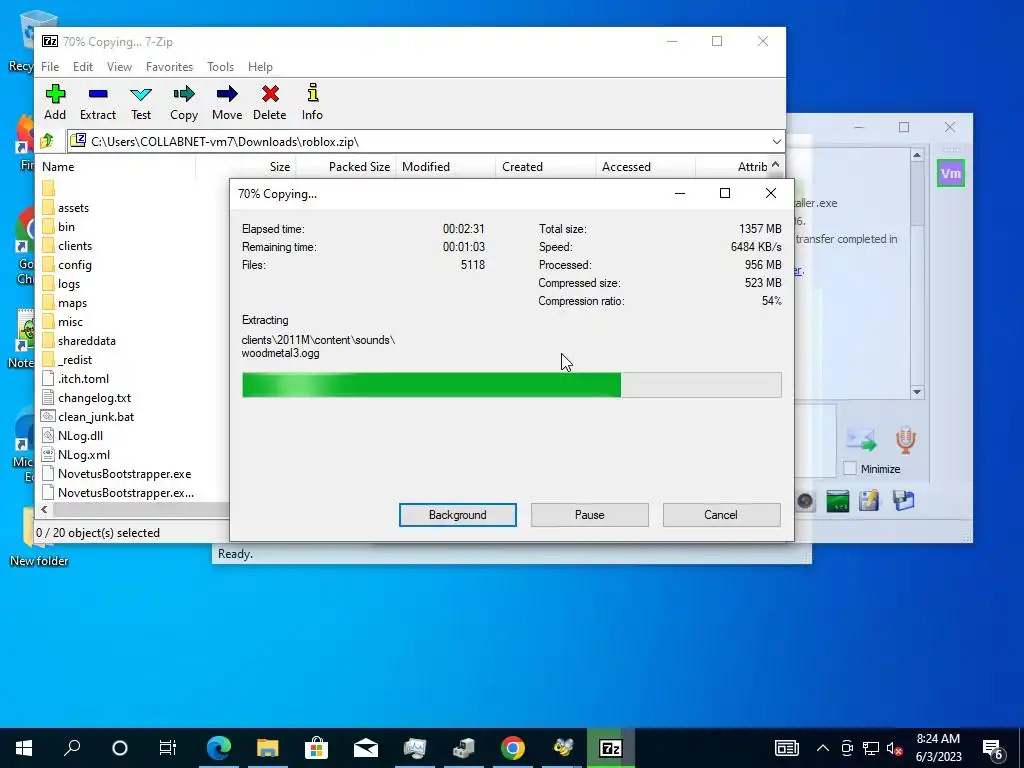Open the Help menu
The width and height of the screenshot is (1024, 768).
click(x=260, y=67)
